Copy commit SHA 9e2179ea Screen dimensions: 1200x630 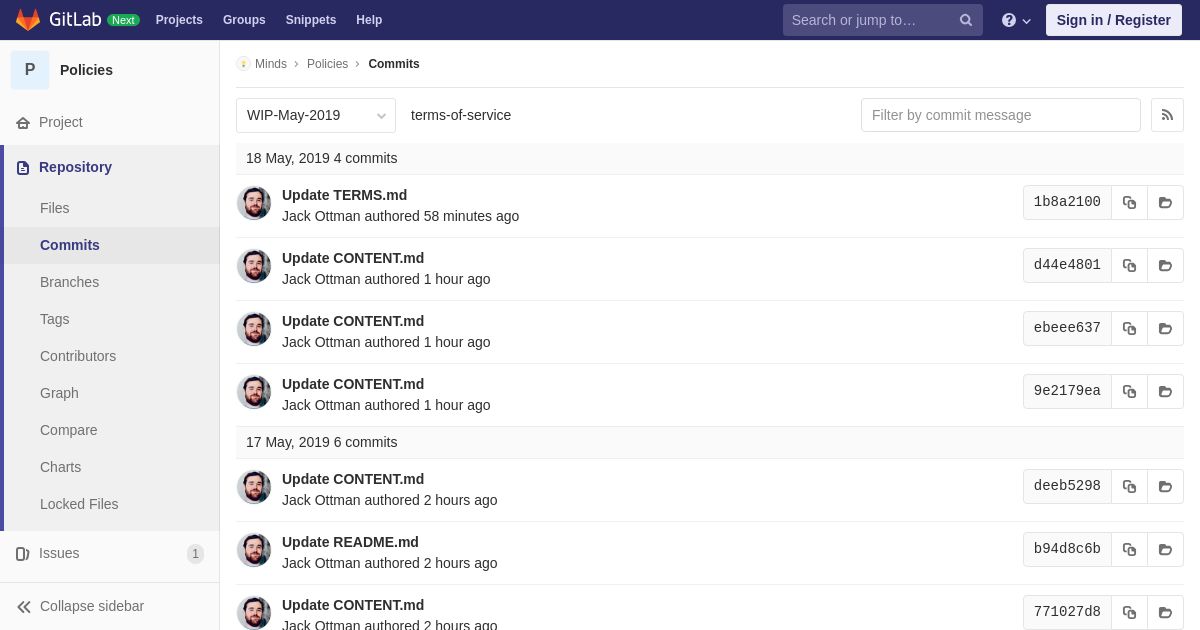[1129, 391]
